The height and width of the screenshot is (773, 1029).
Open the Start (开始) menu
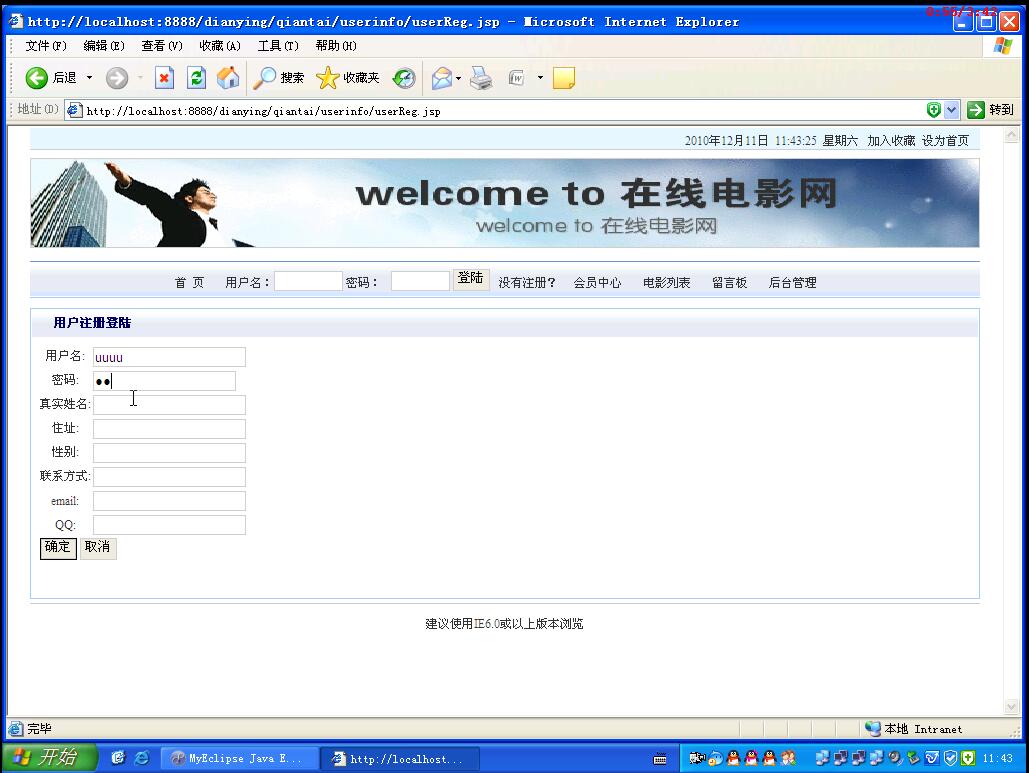49,758
